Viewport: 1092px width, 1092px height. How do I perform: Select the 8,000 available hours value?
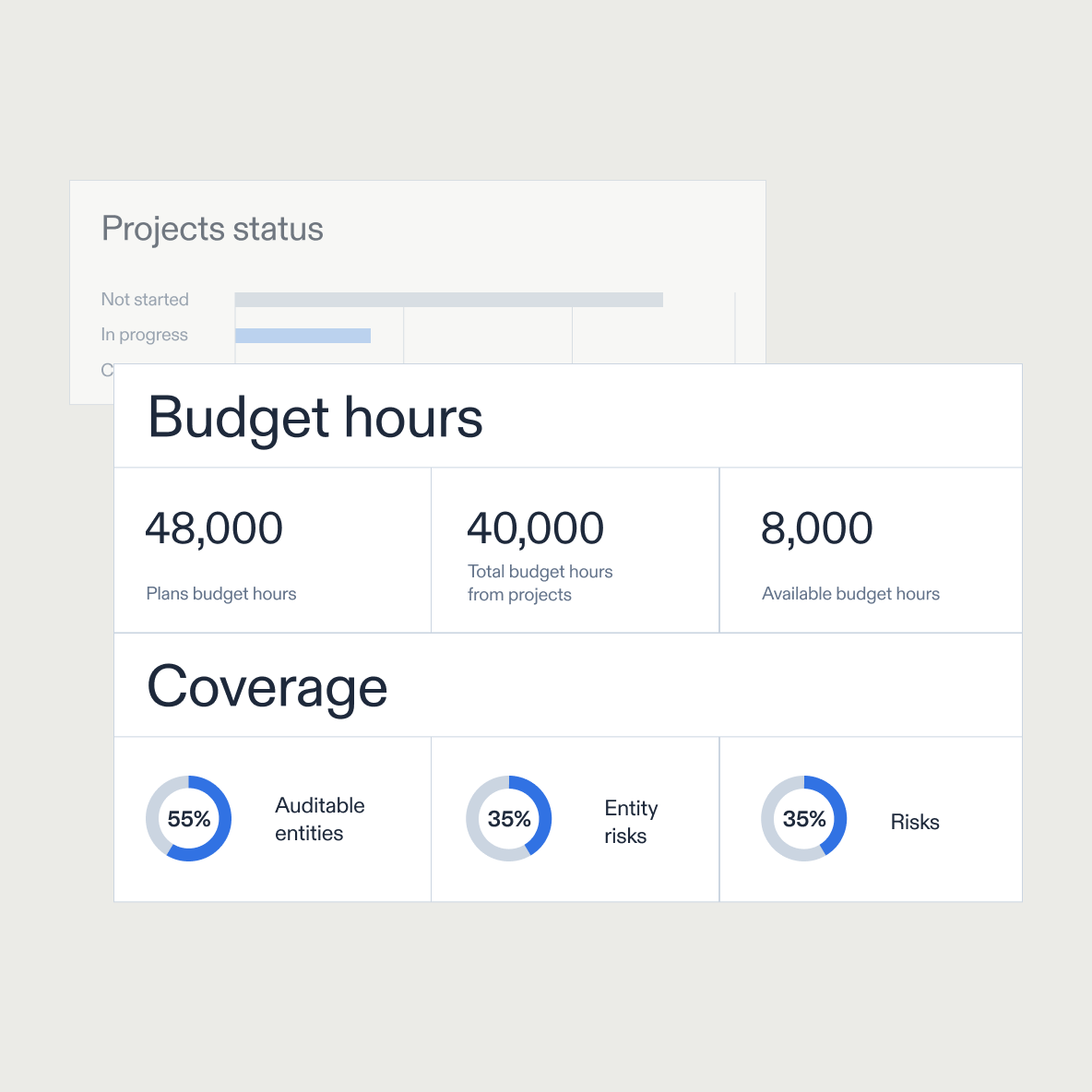click(x=817, y=528)
